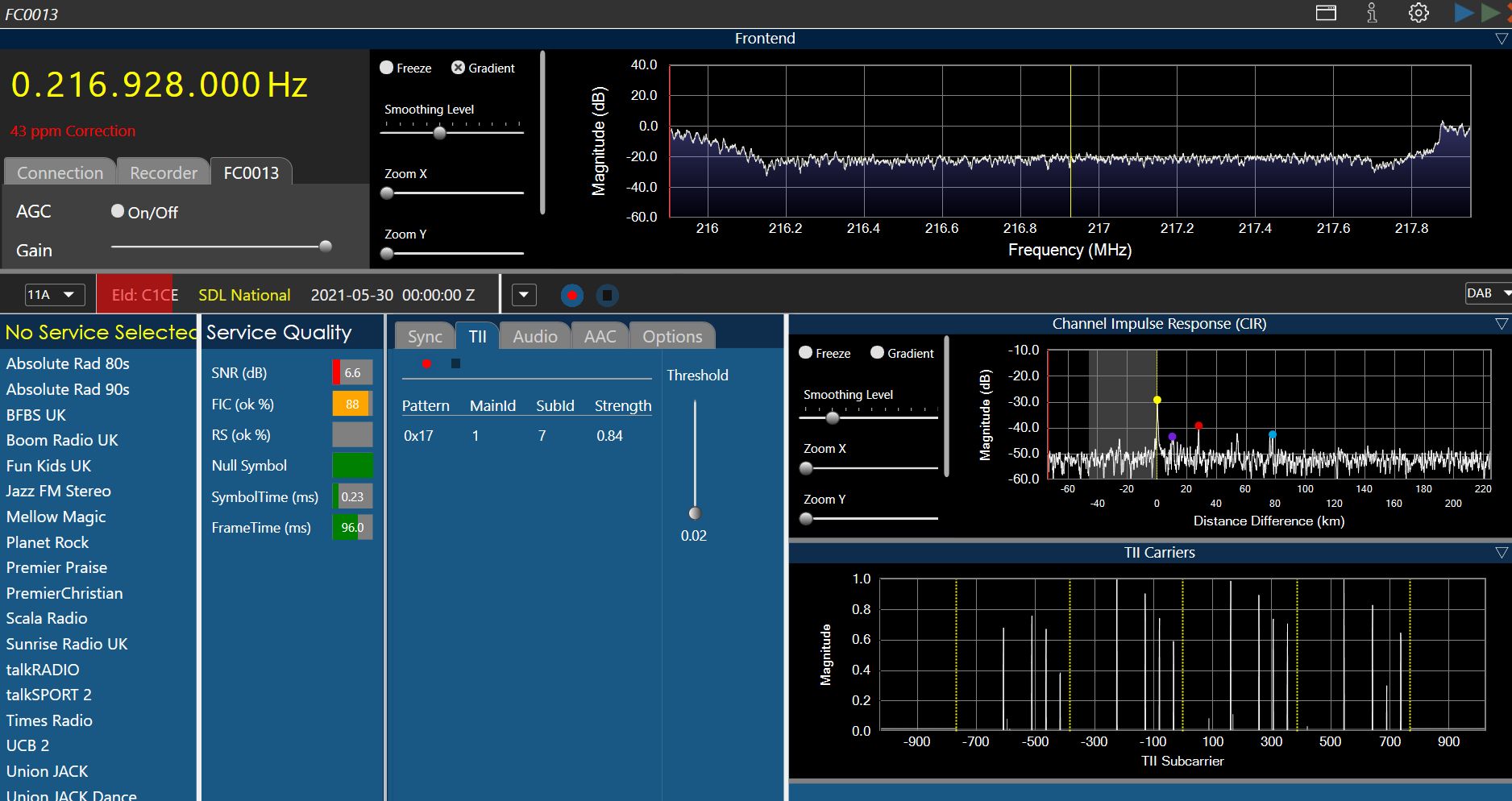Click the yellow peak marker in CIR plot
The height and width of the screenshot is (801, 1512).
[1157, 400]
